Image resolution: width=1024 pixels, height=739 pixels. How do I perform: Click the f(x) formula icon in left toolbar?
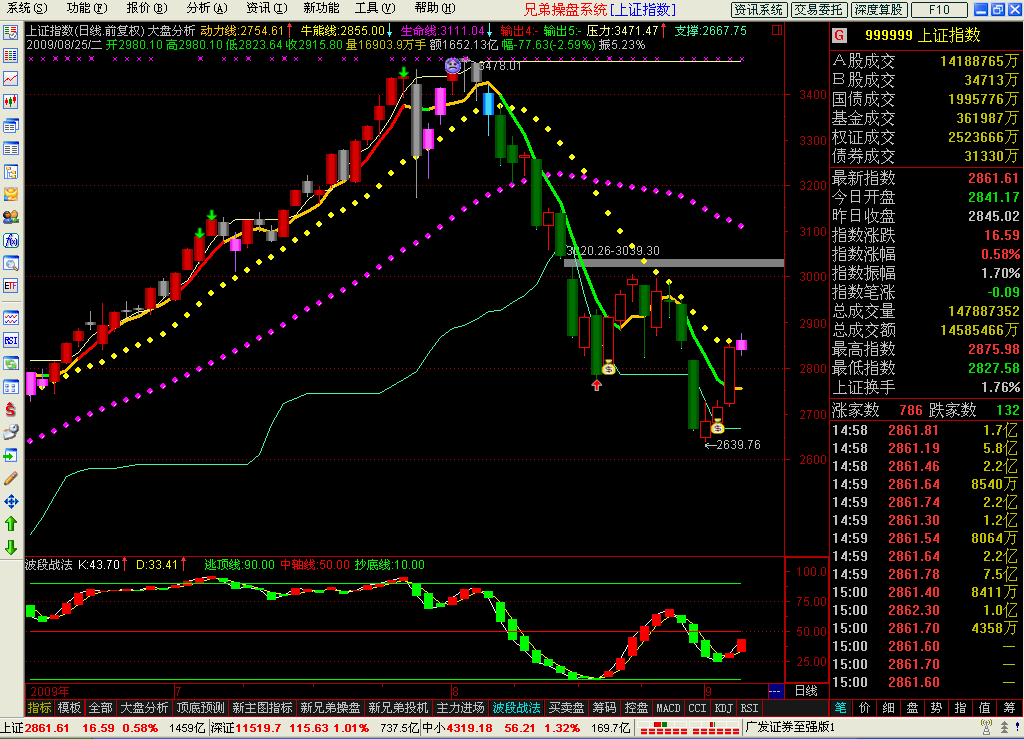10,240
